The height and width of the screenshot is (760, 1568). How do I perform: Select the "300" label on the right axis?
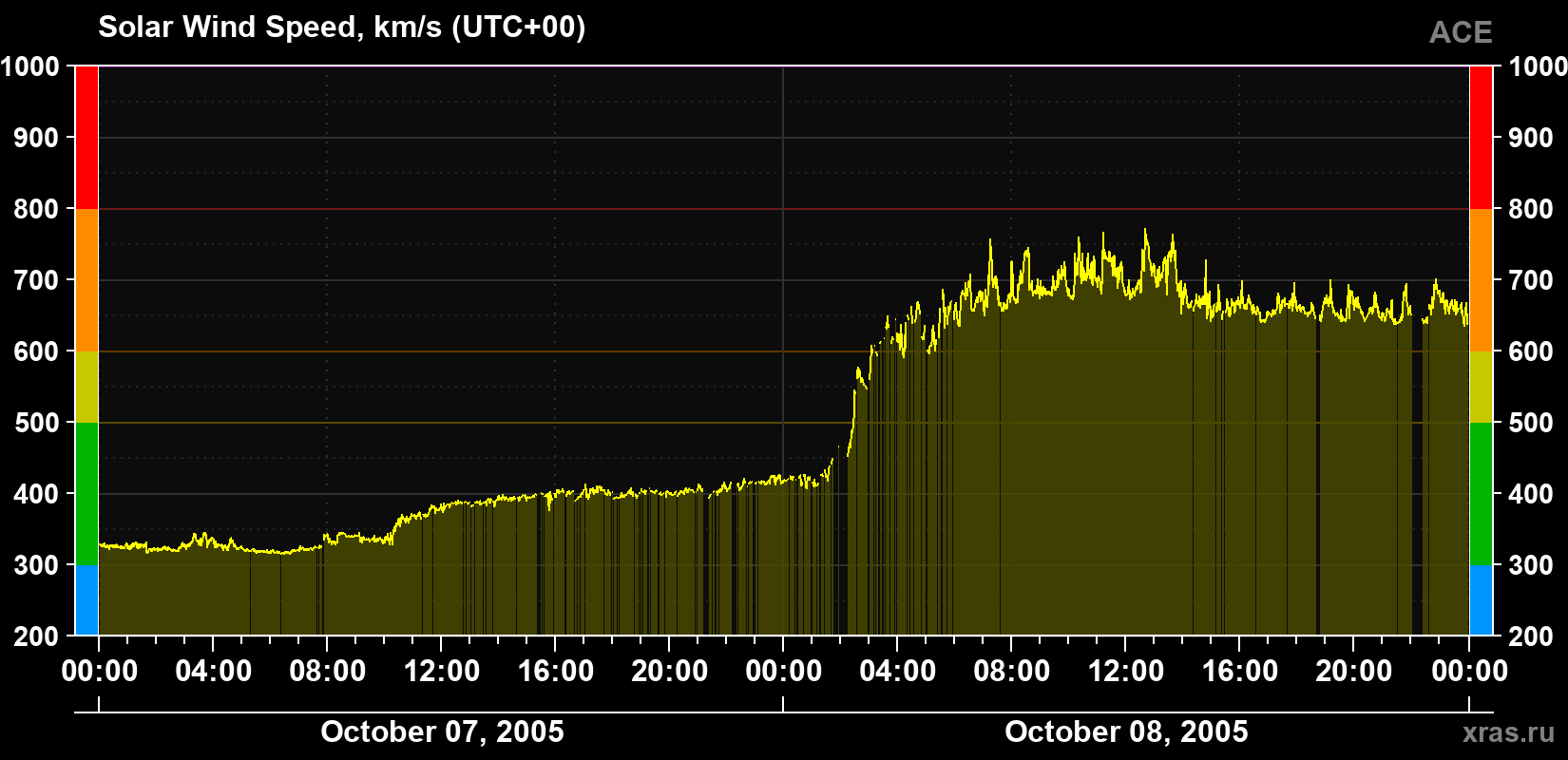1531,565
